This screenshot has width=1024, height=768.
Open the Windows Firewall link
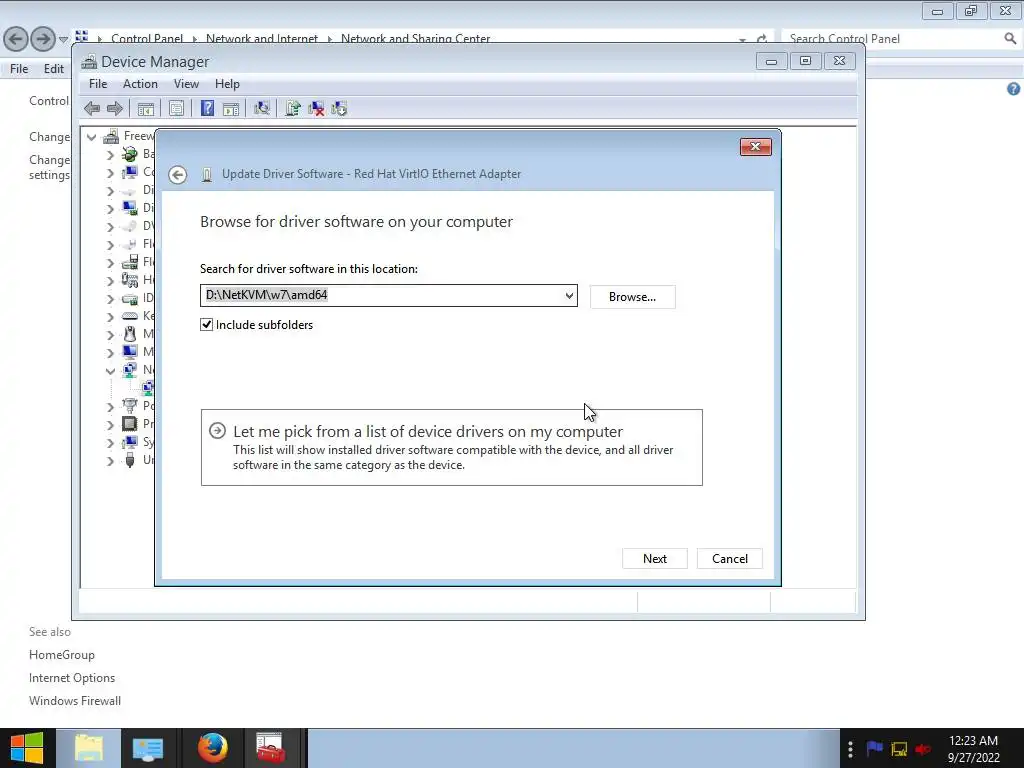[74, 701]
